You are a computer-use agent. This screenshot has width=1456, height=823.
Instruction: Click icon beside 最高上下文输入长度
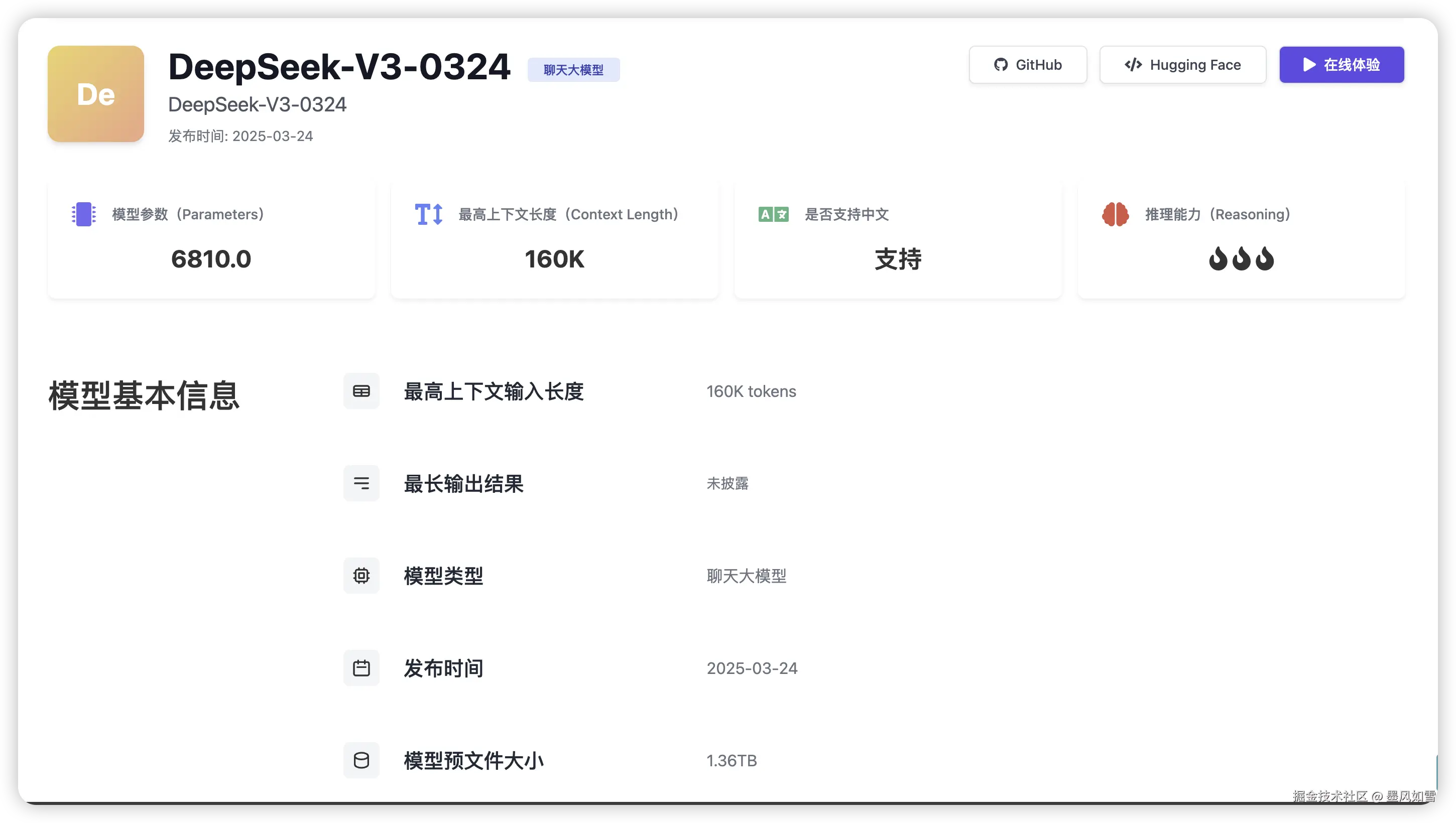coord(361,391)
